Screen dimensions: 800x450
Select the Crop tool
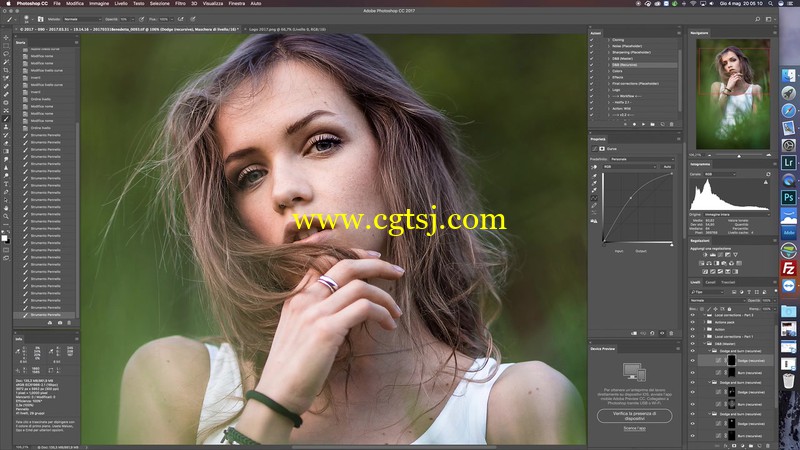[x=6, y=70]
